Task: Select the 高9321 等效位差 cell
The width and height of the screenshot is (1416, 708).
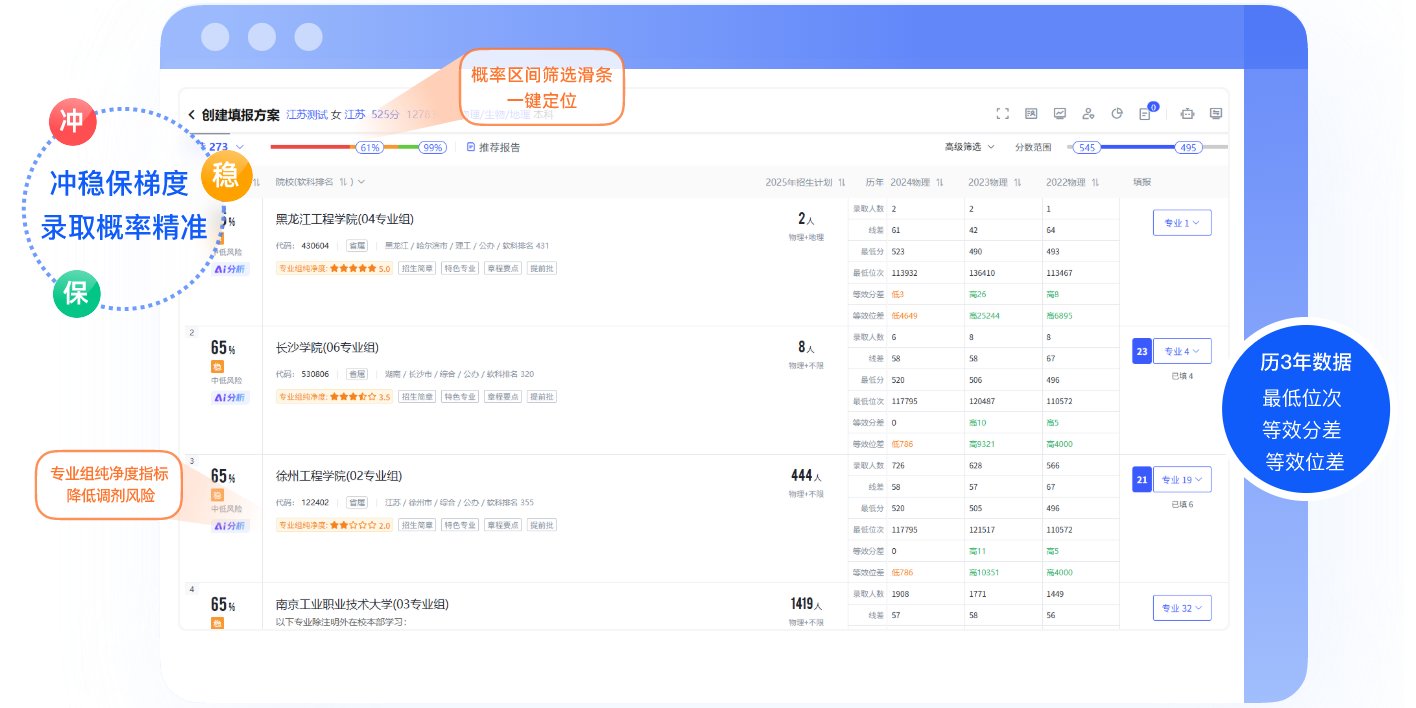Action: coord(982,443)
